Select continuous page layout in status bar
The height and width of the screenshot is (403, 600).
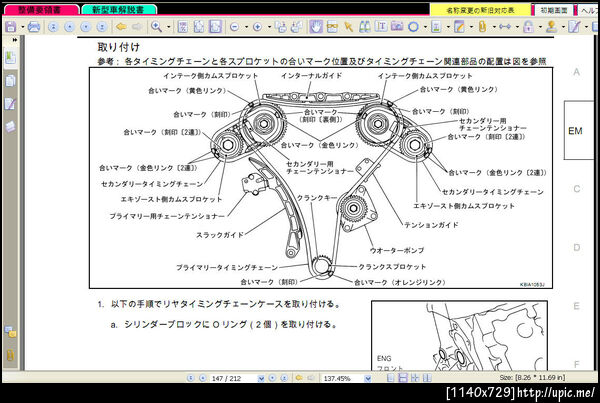pos(403,378)
